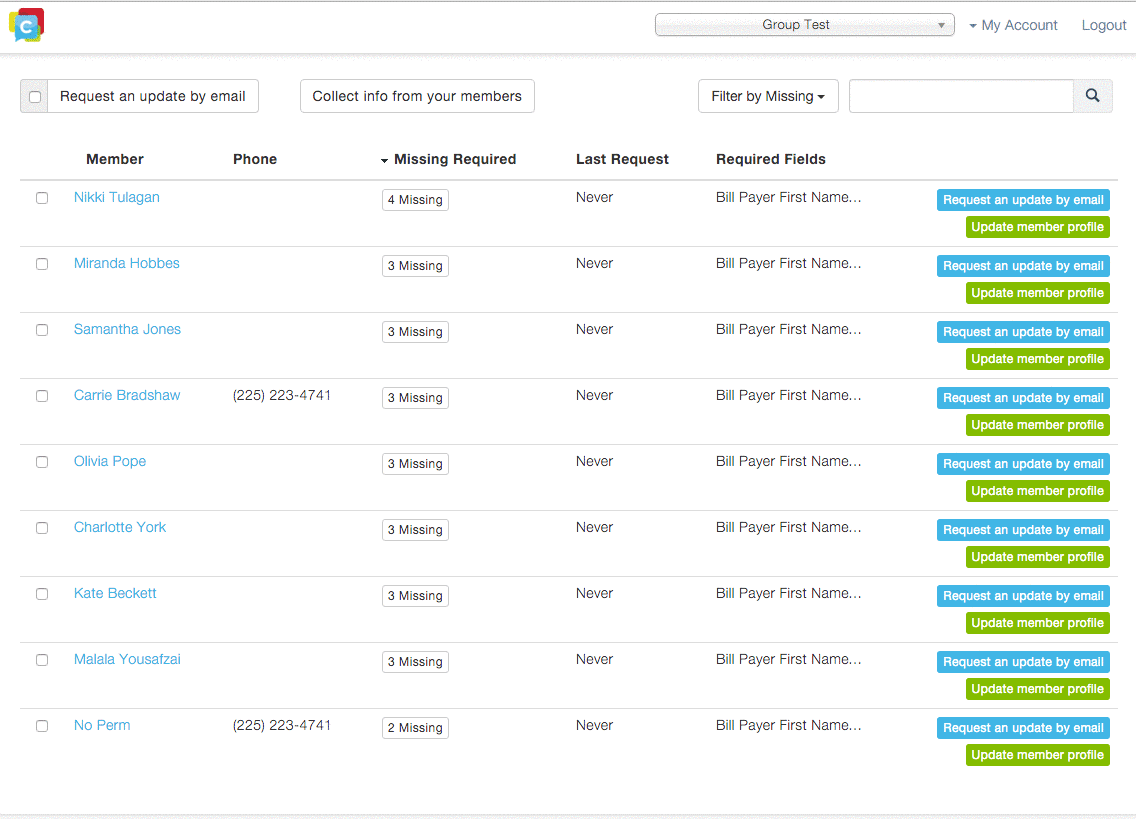
Task: Click Update member profile for Olivia Pope
Action: click(1037, 491)
